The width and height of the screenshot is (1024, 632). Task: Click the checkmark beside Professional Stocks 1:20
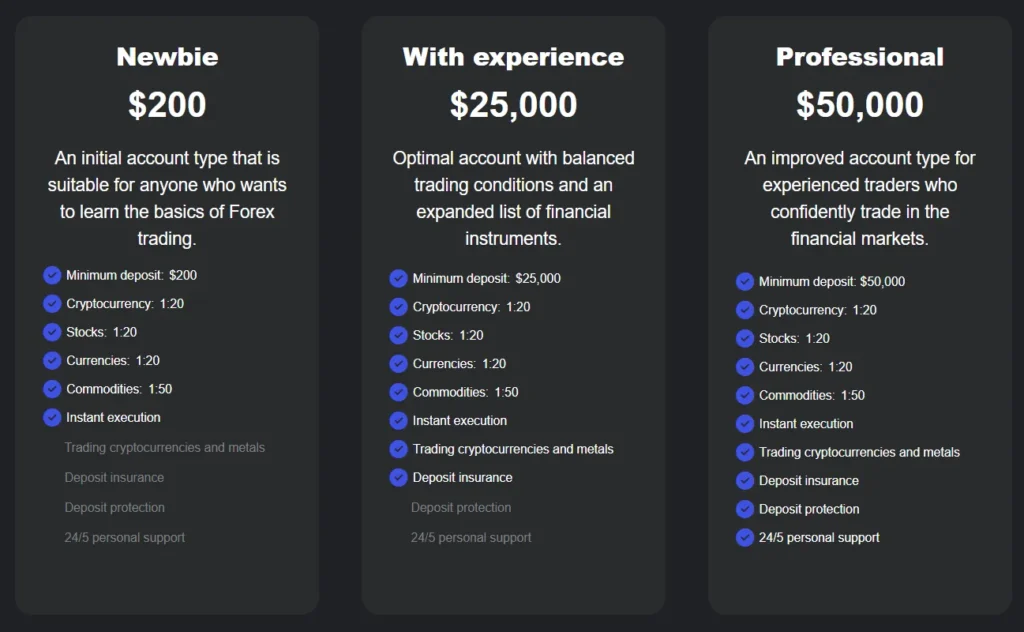(745, 338)
